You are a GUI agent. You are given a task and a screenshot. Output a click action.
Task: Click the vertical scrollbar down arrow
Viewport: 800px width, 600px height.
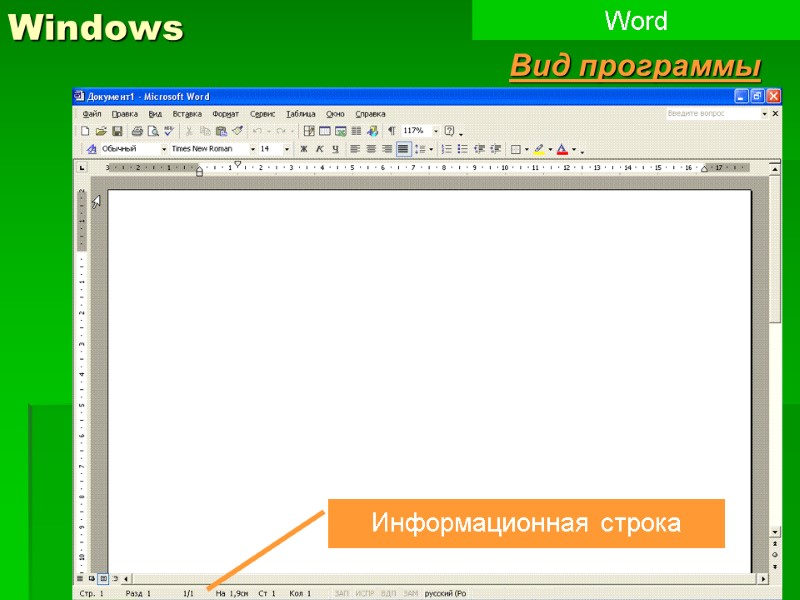point(775,532)
